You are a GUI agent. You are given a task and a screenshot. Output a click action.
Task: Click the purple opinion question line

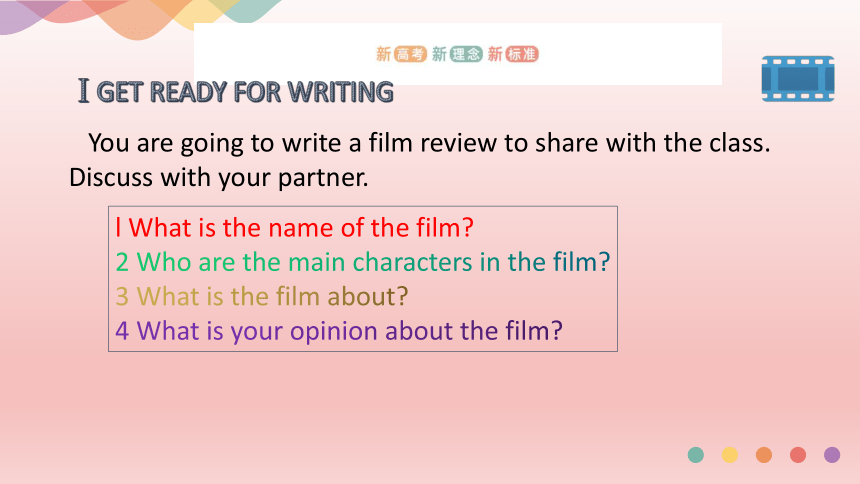click(339, 331)
